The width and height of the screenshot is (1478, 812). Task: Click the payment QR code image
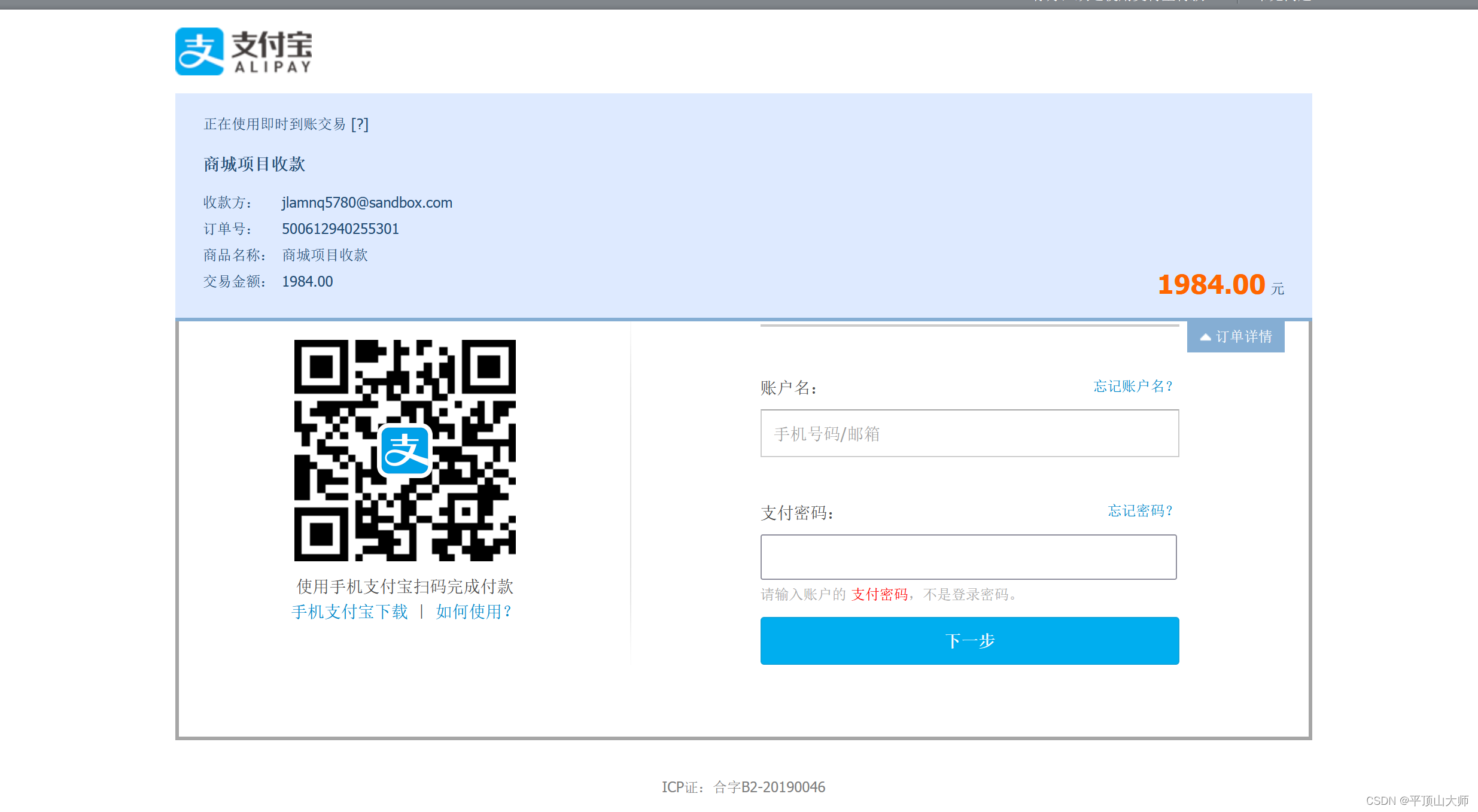pos(405,451)
